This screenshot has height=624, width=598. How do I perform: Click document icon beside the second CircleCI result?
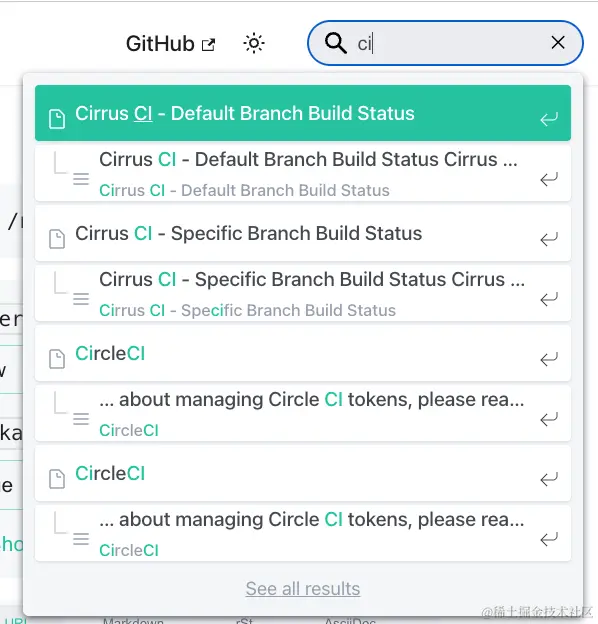click(57, 479)
